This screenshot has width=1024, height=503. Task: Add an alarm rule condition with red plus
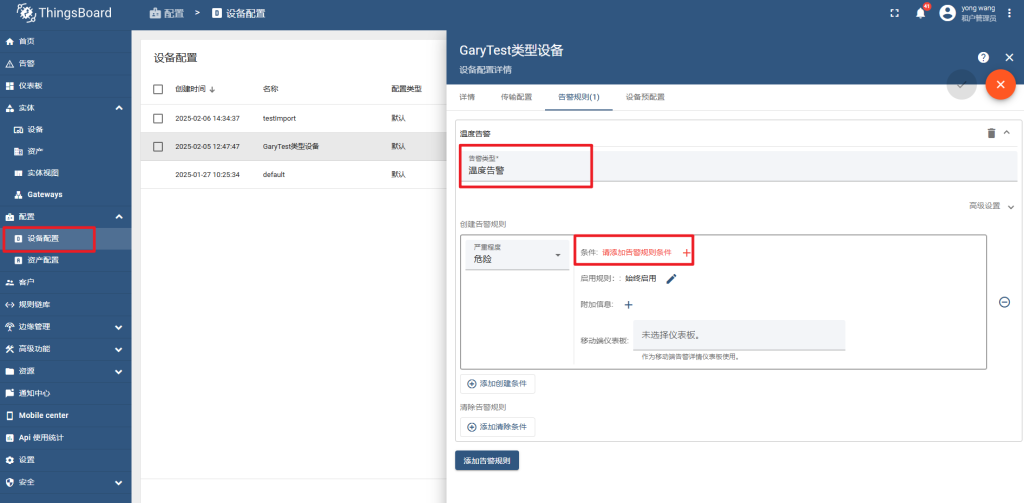[x=686, y=252]
